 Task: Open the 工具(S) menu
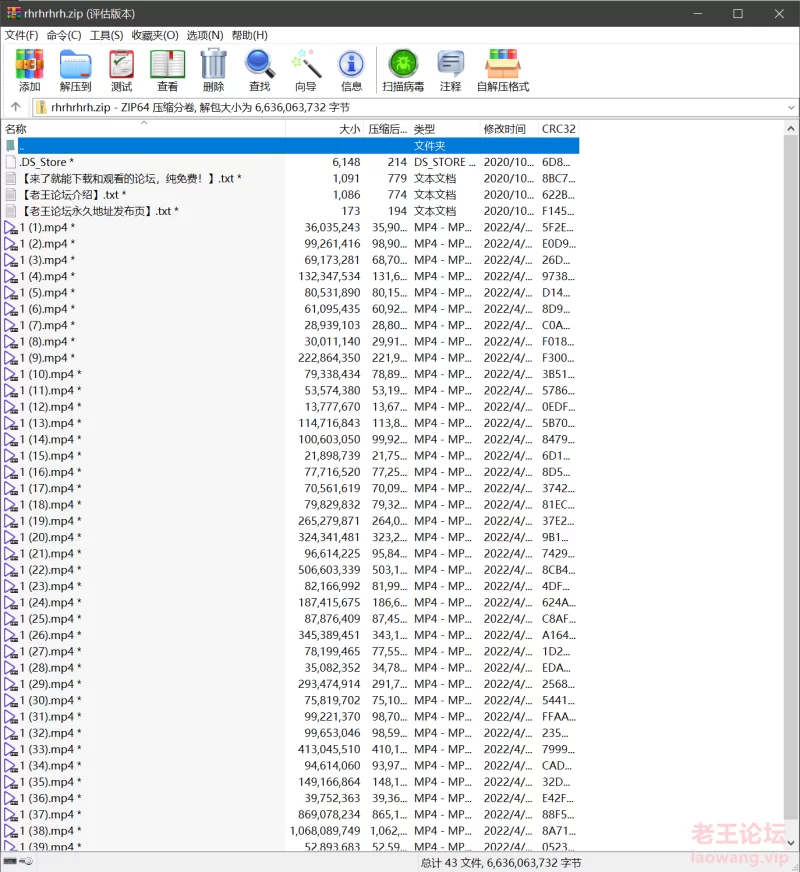106,35
